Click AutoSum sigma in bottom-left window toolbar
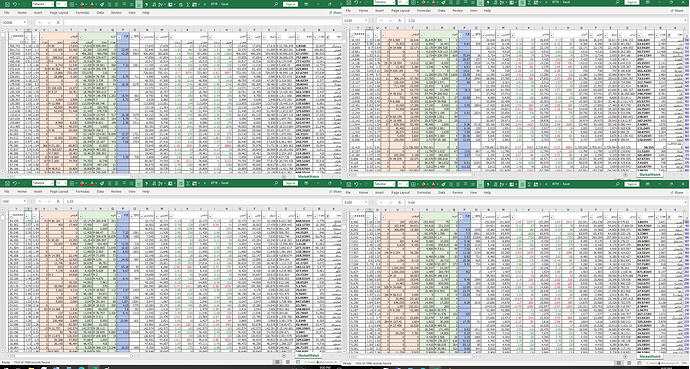 pyautogui.click(x=188, y=183)
